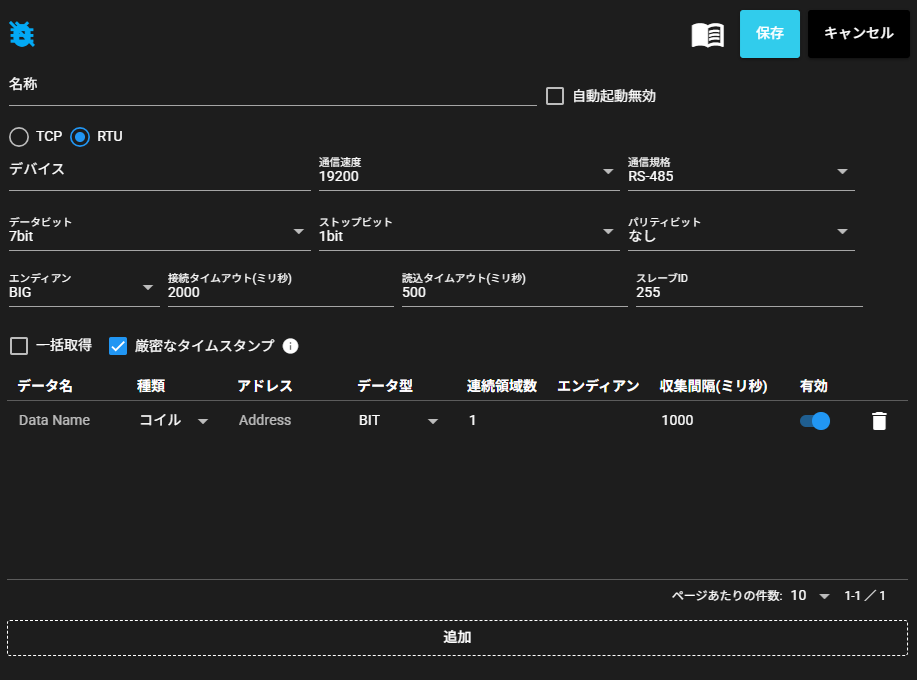The width and height of the screenshot is (917, 680).
Task: Check the 一括取得 checkbox
Action: [x=19, y=346]
